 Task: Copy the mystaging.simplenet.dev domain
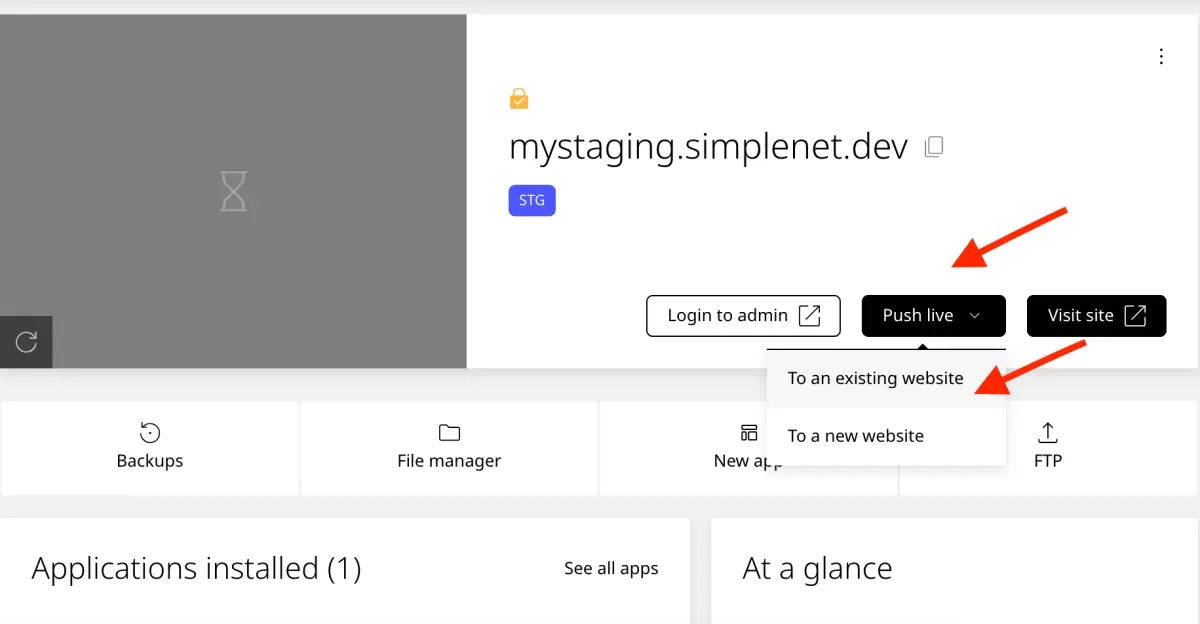pyautogui.click(x=933, y=147)
